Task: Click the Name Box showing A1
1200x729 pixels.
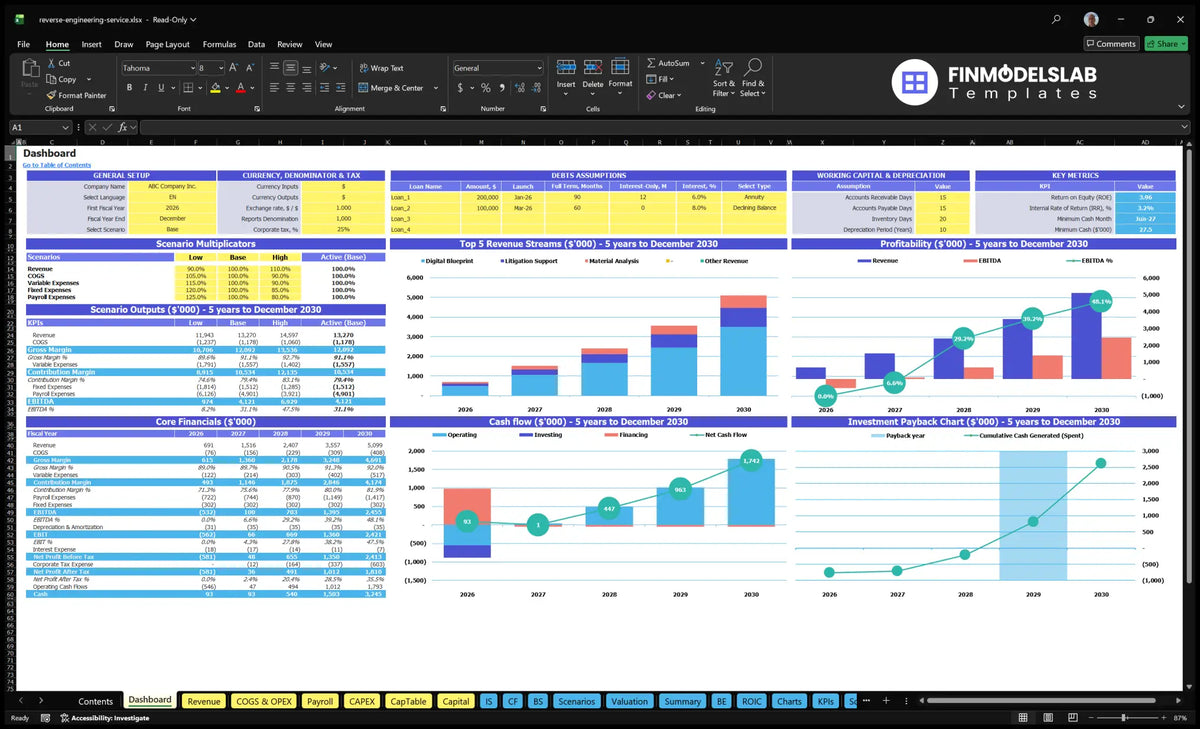Action: tap(40, 127)
